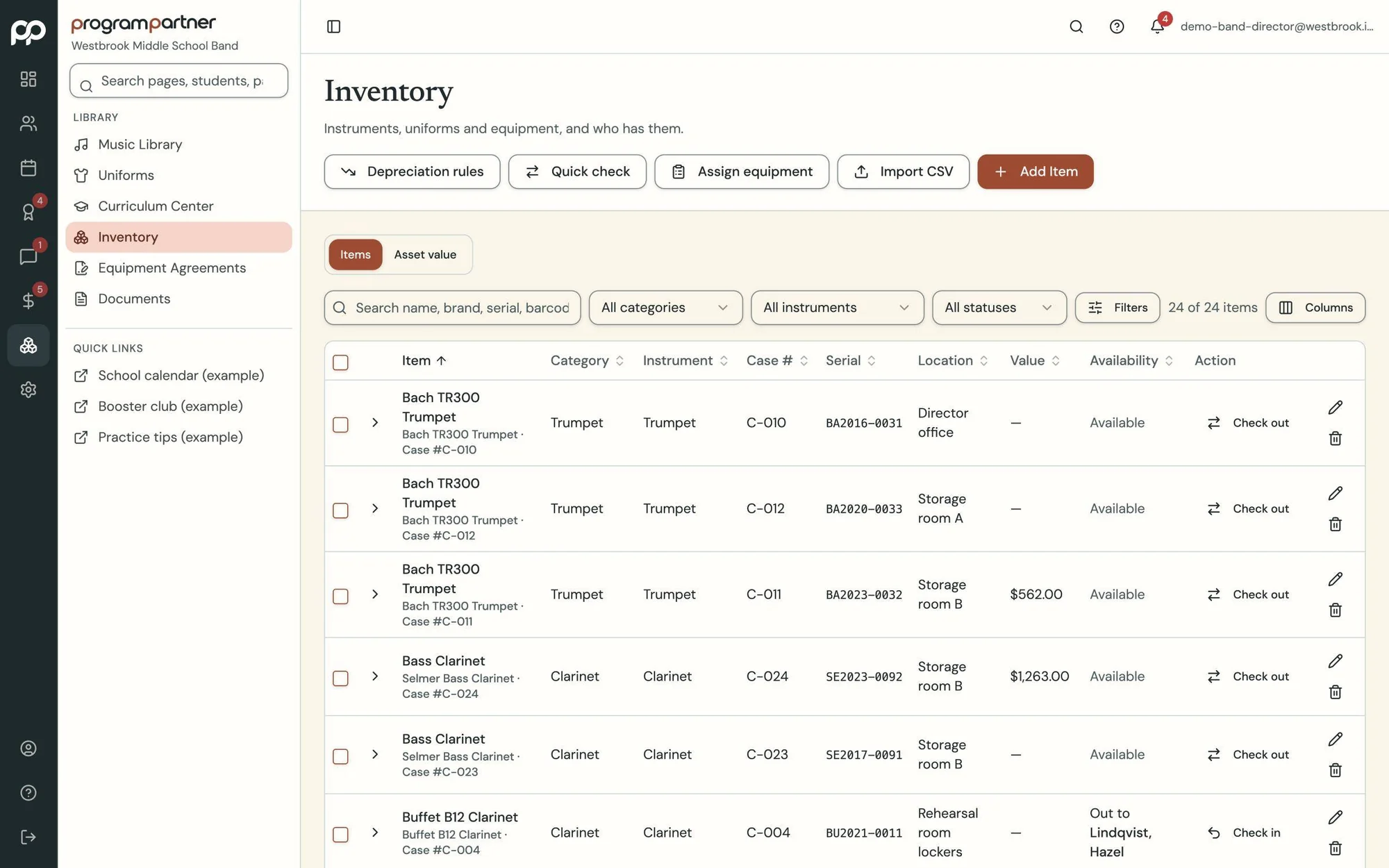Viewport: 1389px width, 868px height.
Task: Click the log out icon in left rail
Action: pos(28,837)
